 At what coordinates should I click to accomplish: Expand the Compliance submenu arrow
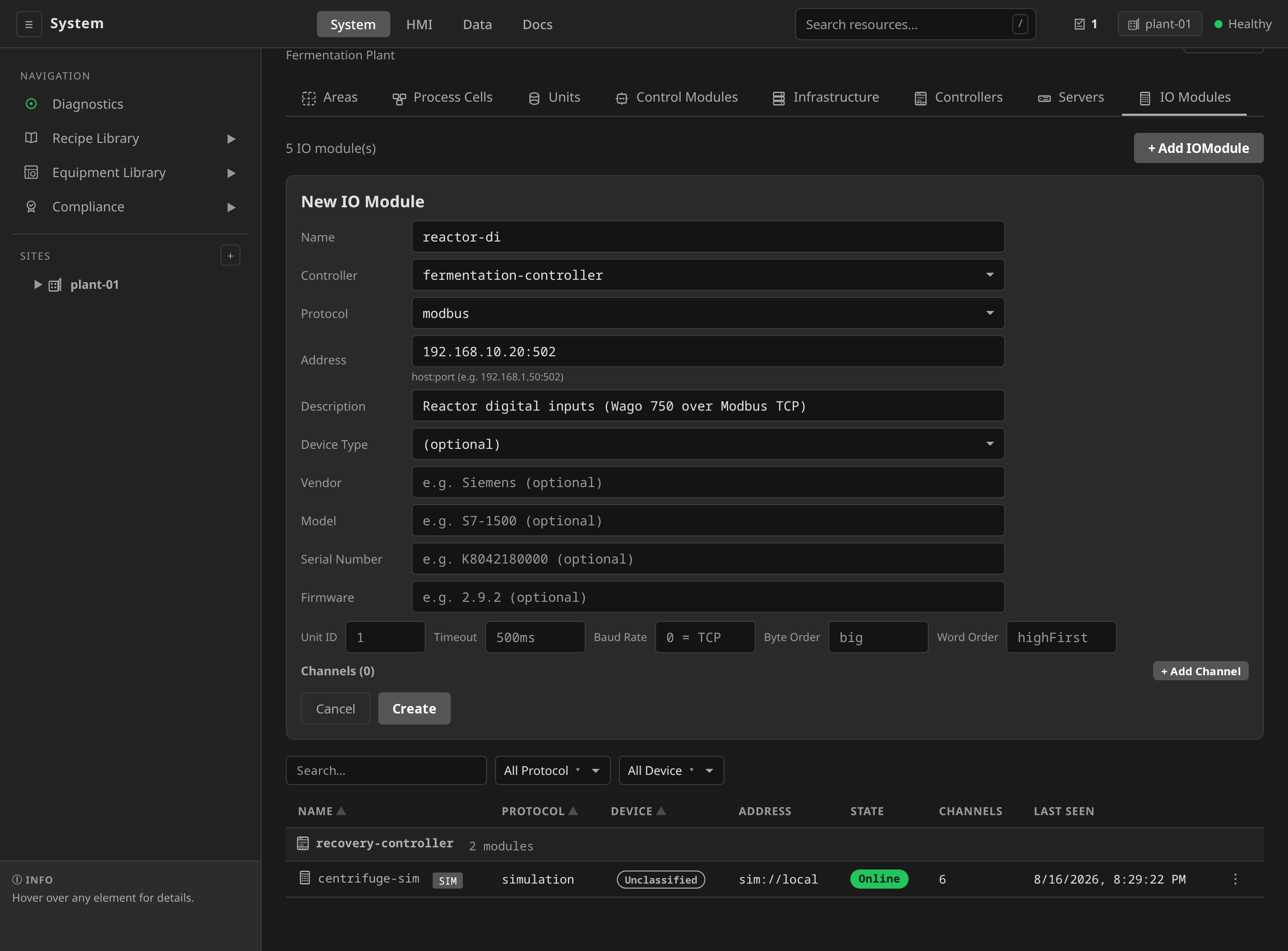[x=231, y=207]
